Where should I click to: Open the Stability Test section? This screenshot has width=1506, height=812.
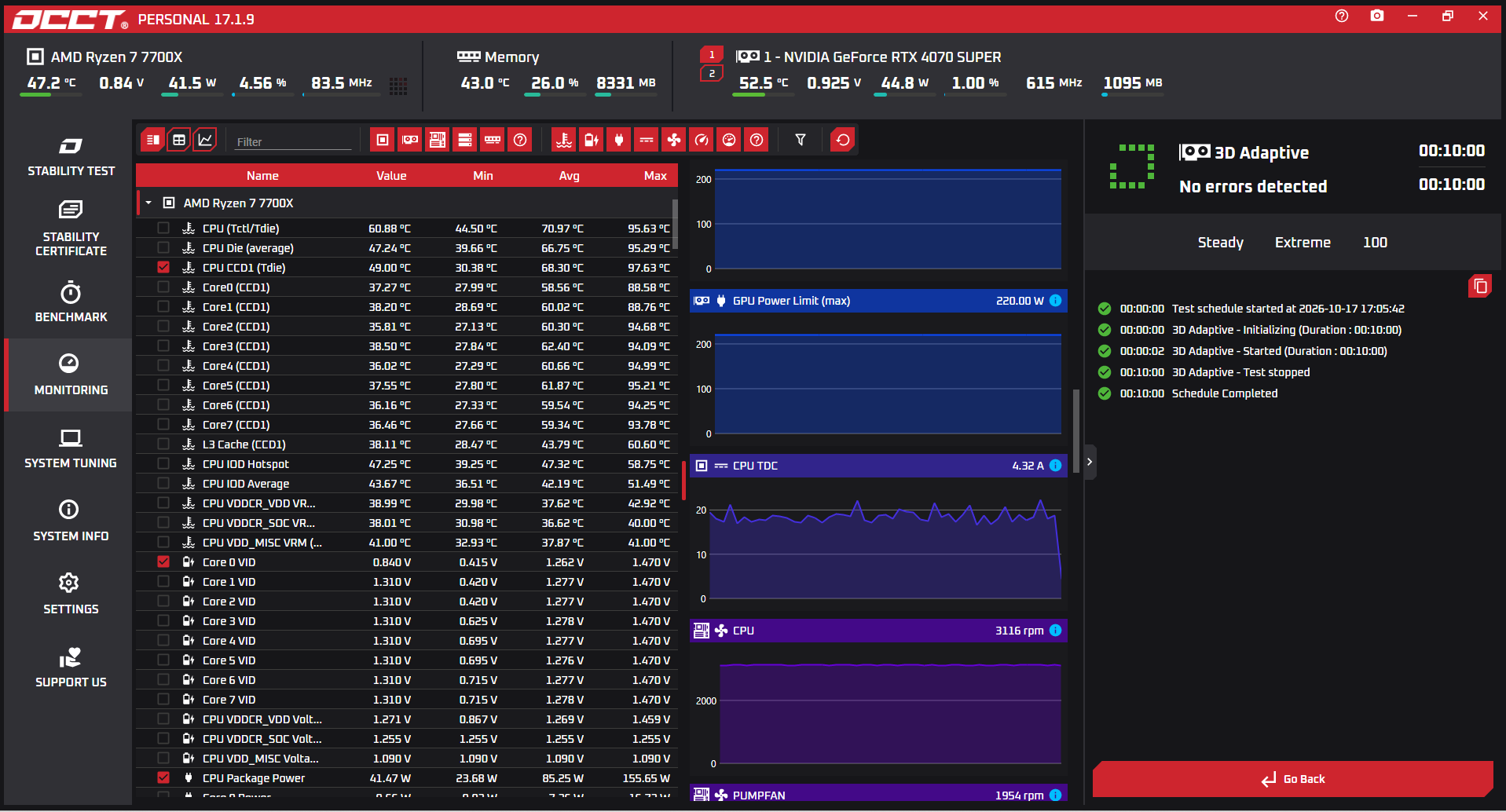point(71,157)
